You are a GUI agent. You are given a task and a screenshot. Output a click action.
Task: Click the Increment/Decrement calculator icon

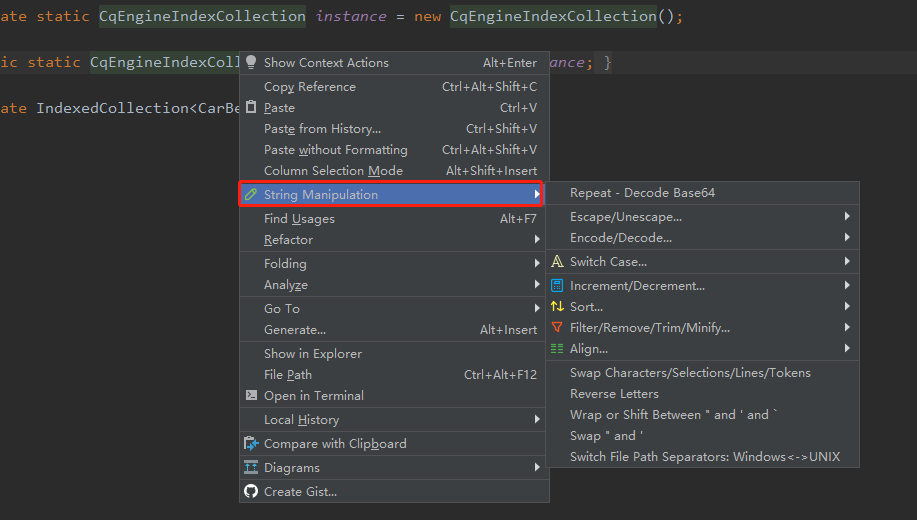(557, 285)
